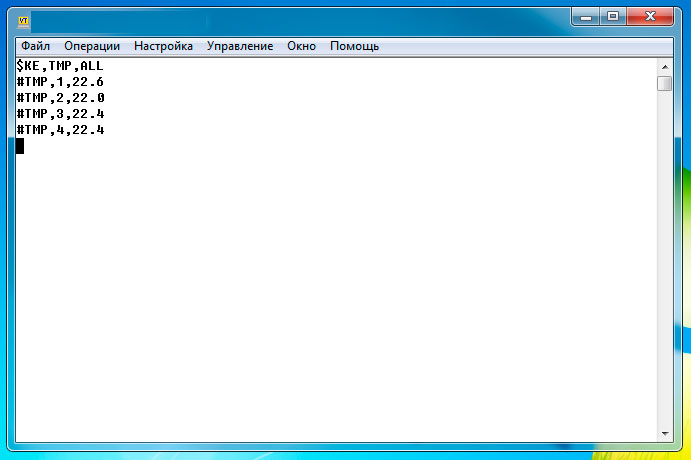Maximize the terminal window
Image resolution: width=691 pixels, height=460 pixels.
613,16
